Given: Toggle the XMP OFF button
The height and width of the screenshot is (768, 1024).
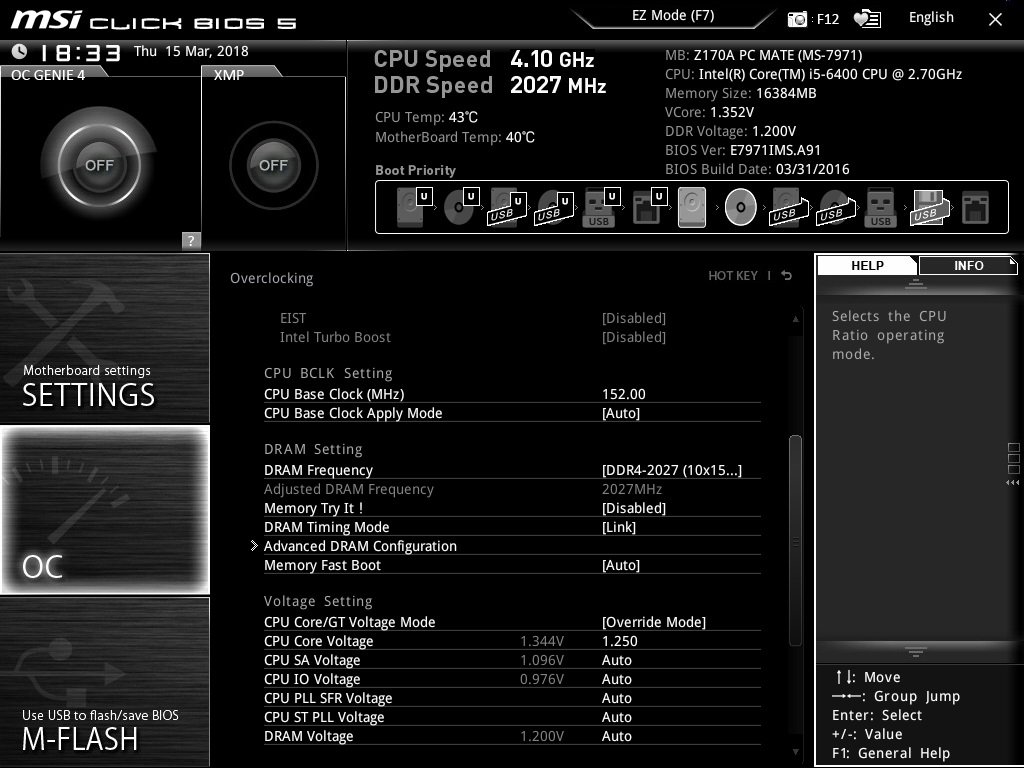Looking at the screenshot, I should (273, 165).
